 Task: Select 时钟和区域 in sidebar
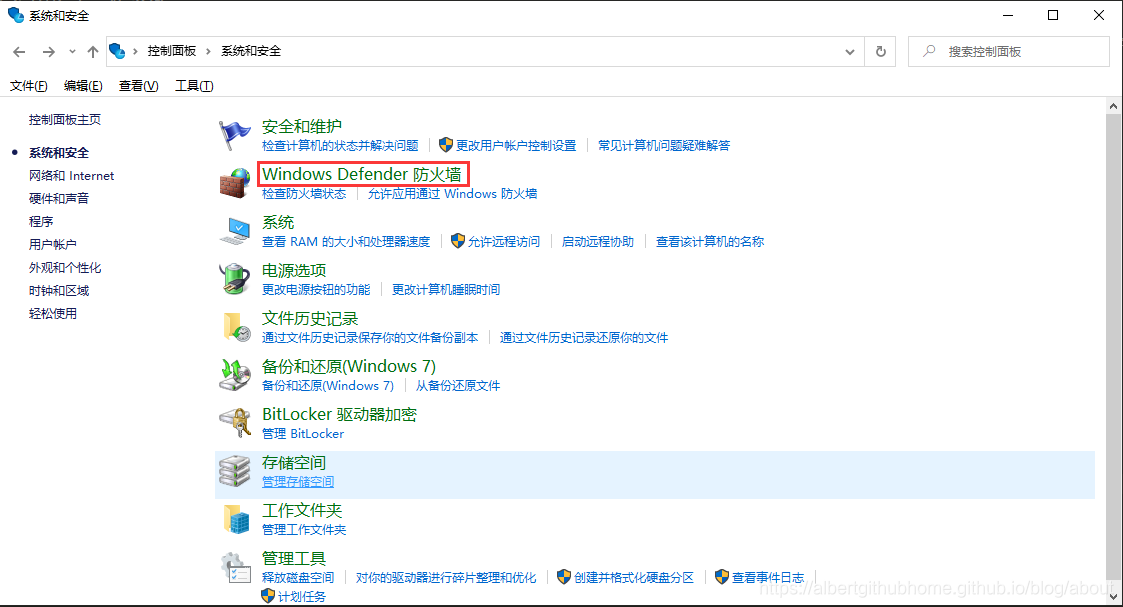pyautogui.click(x=59, y=290)
